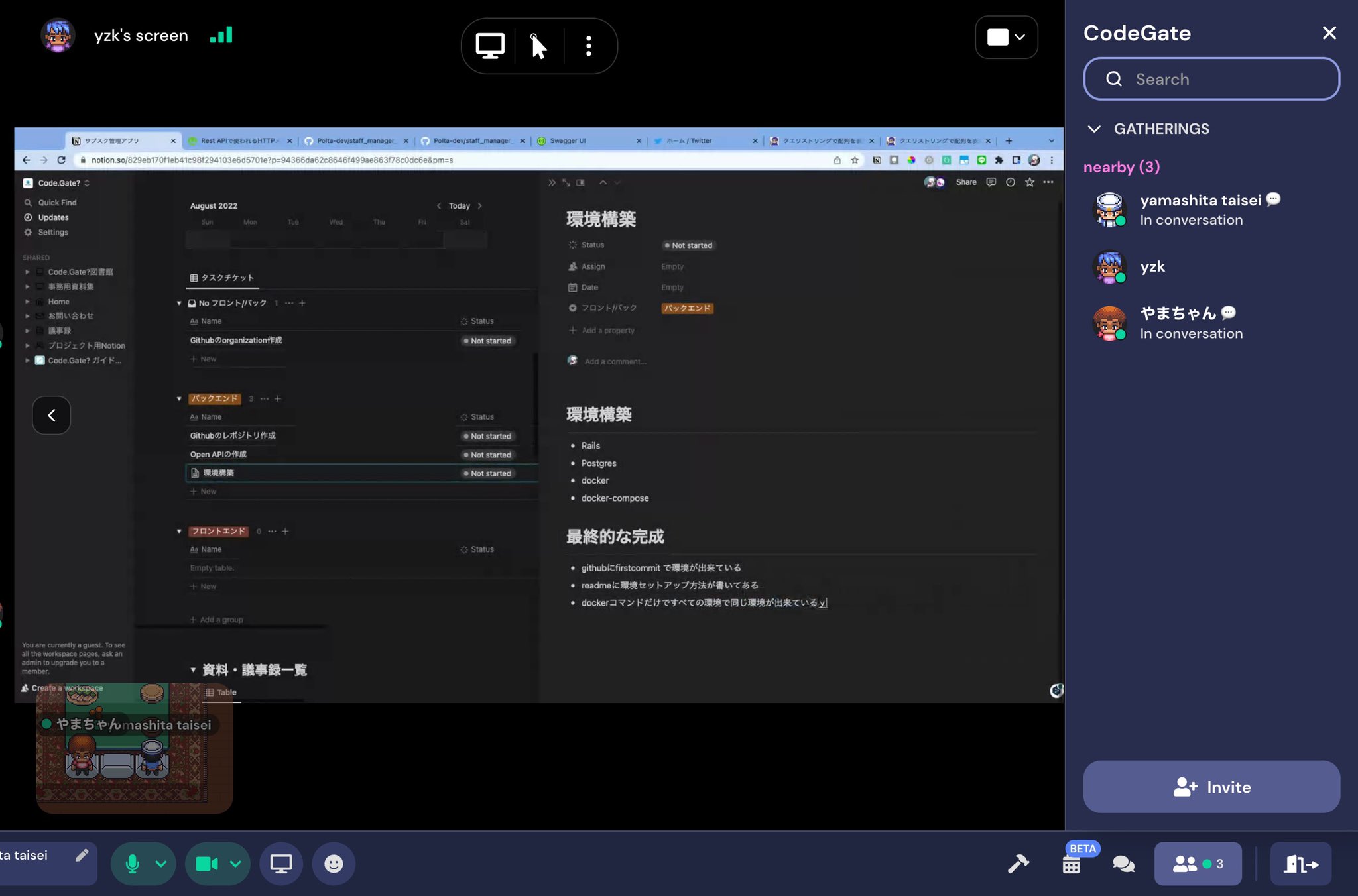Screen dimensions: 1358x896
Task: Toggle the camera on/off button
Action: coord(206,864)
